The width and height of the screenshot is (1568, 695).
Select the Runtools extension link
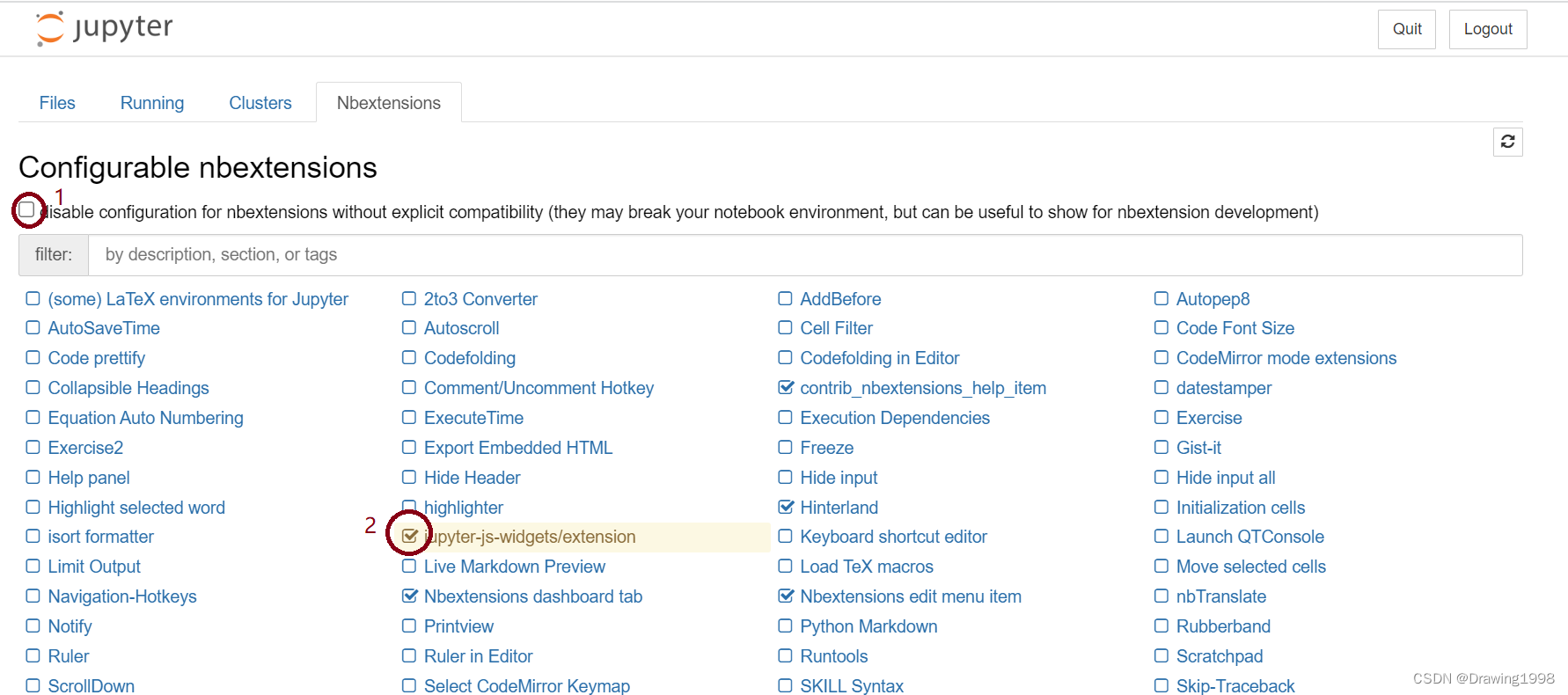(834, 656)
